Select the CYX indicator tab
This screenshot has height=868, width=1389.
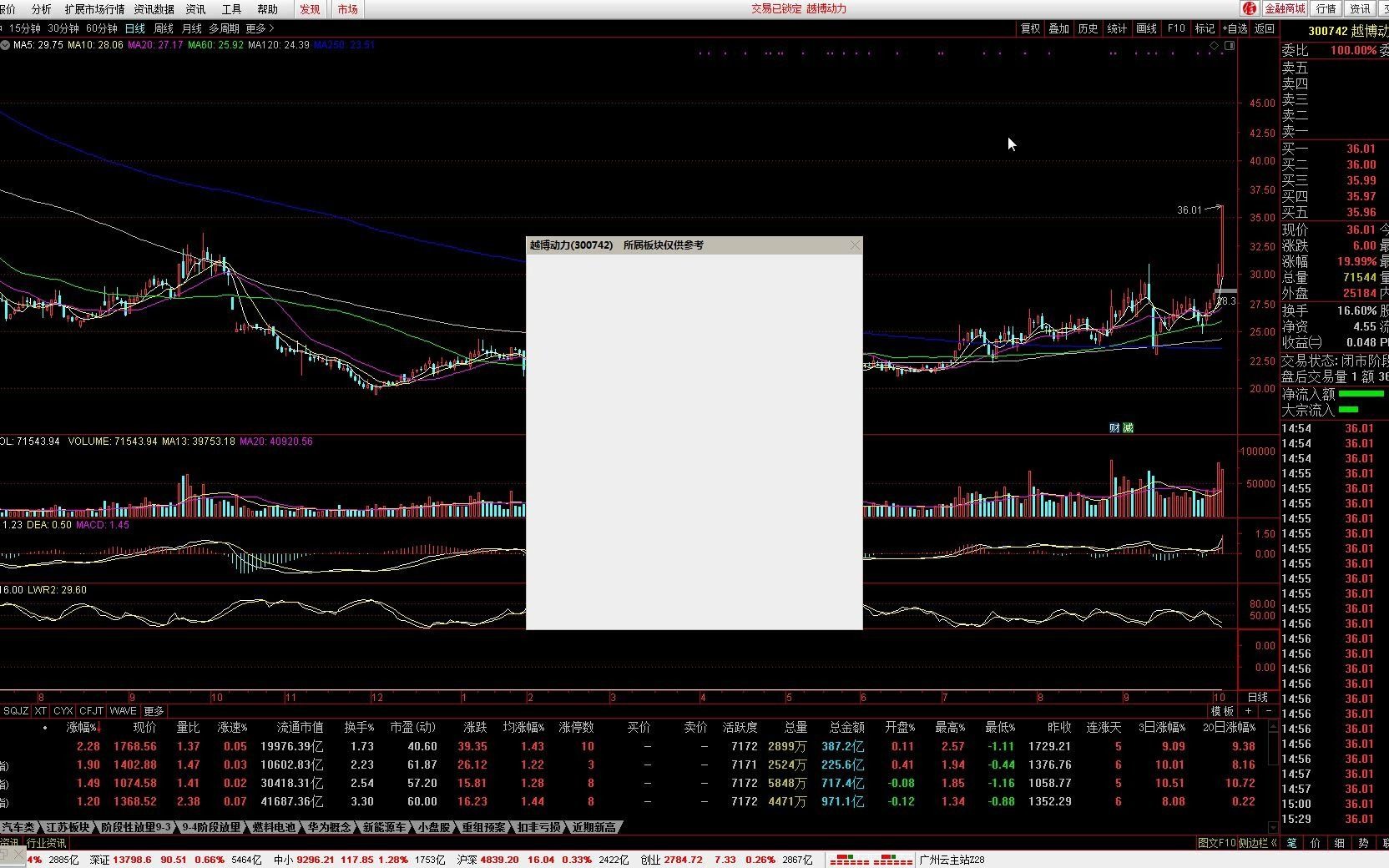[63, 711]
